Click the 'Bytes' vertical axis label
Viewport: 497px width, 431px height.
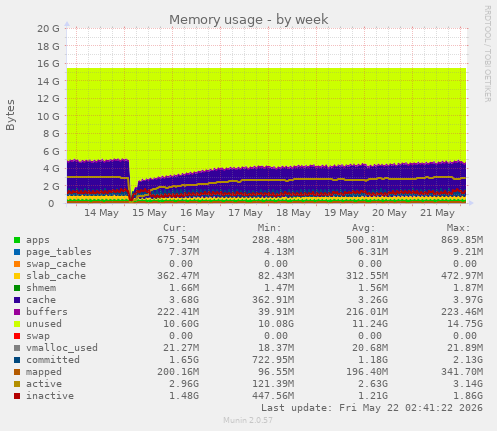(x=10, y=115)
